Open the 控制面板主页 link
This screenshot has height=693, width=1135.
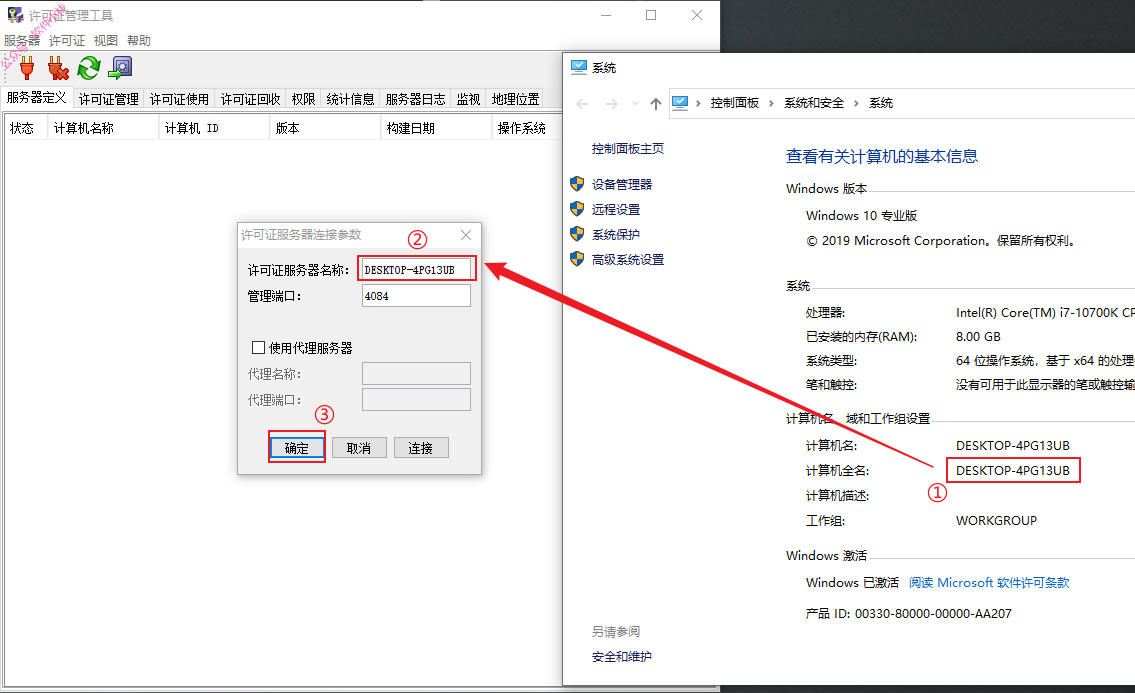628,148
